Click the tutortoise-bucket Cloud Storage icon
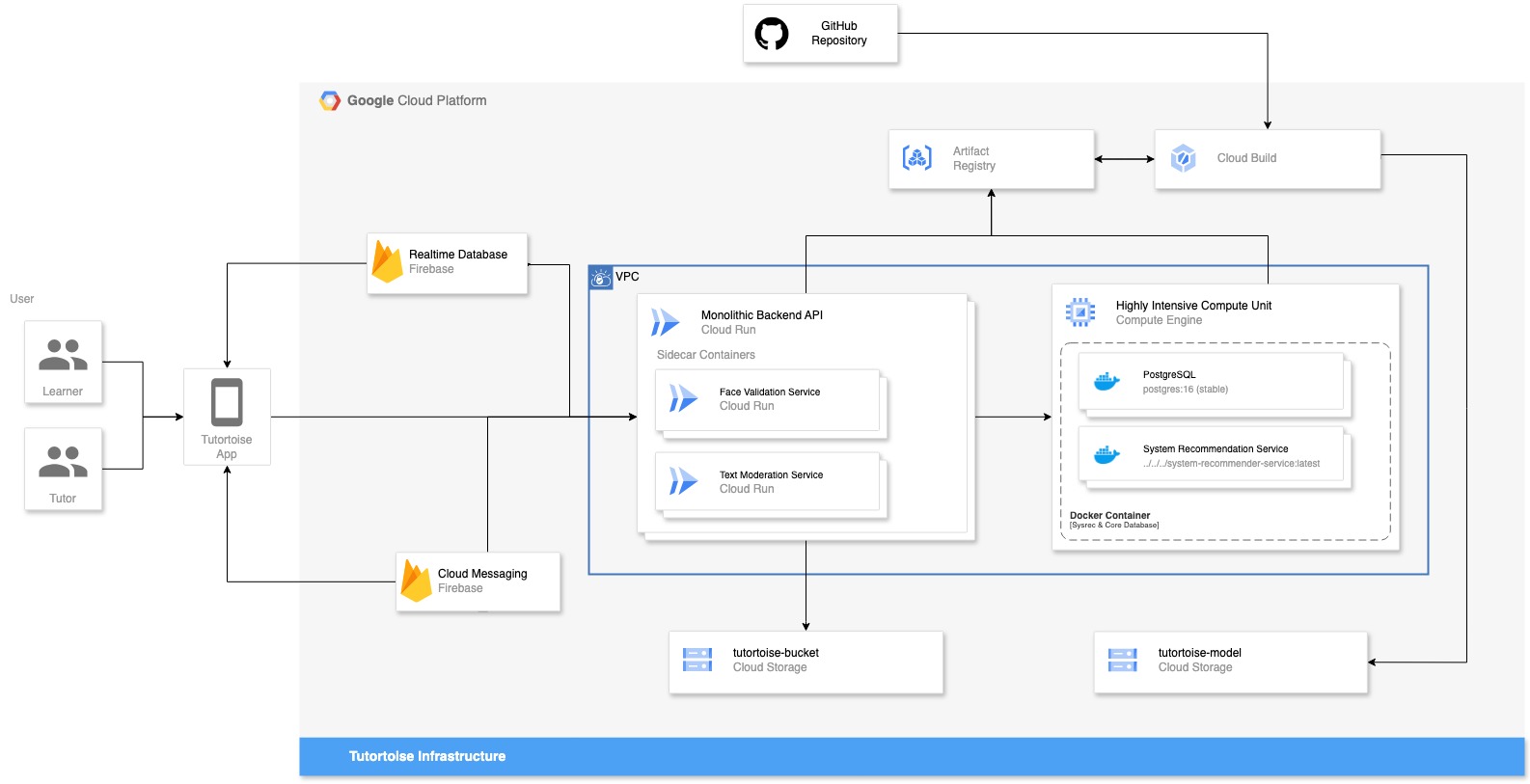 coord(697,660)
